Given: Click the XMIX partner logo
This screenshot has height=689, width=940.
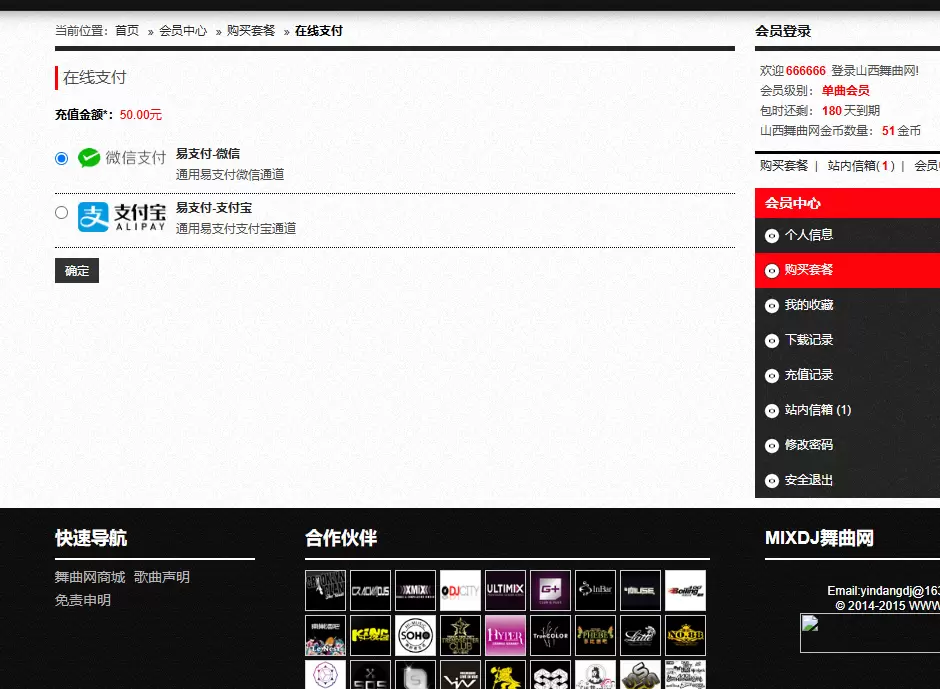Looking at the screenshot, I should point(415,591).
